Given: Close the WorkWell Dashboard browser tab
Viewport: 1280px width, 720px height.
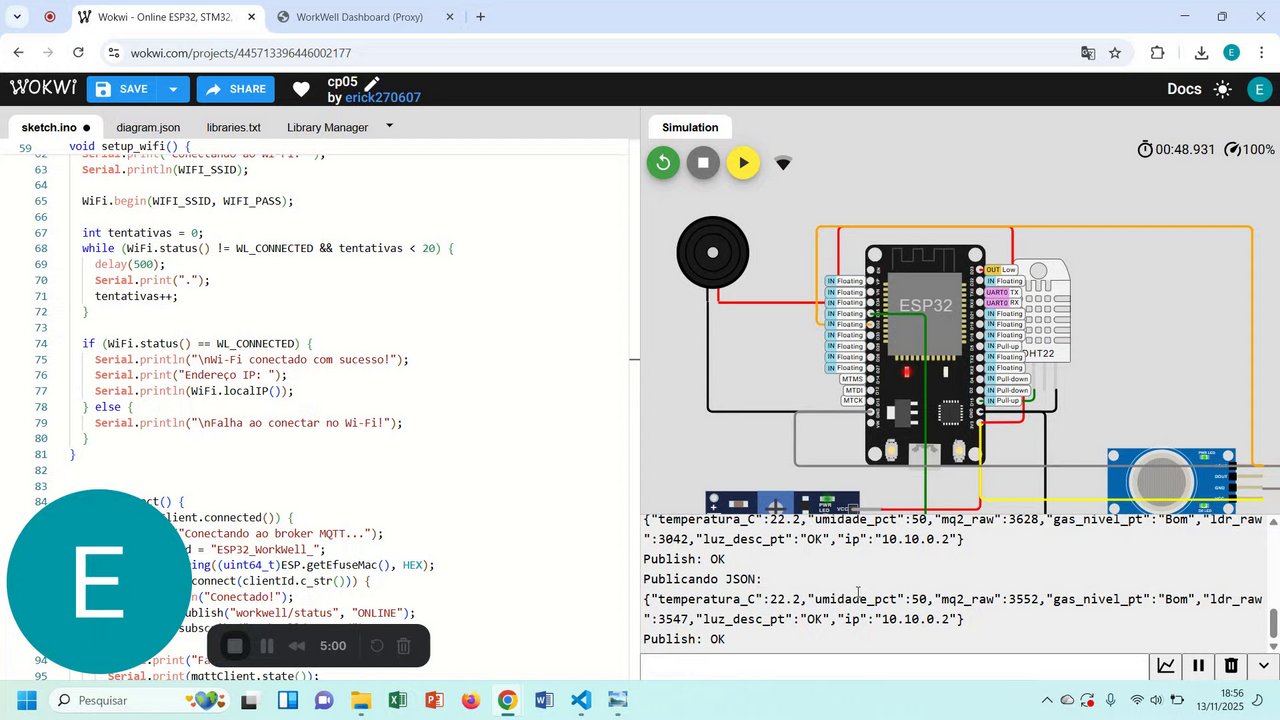Looking at the screenshot, I should (x=450, y=17).
